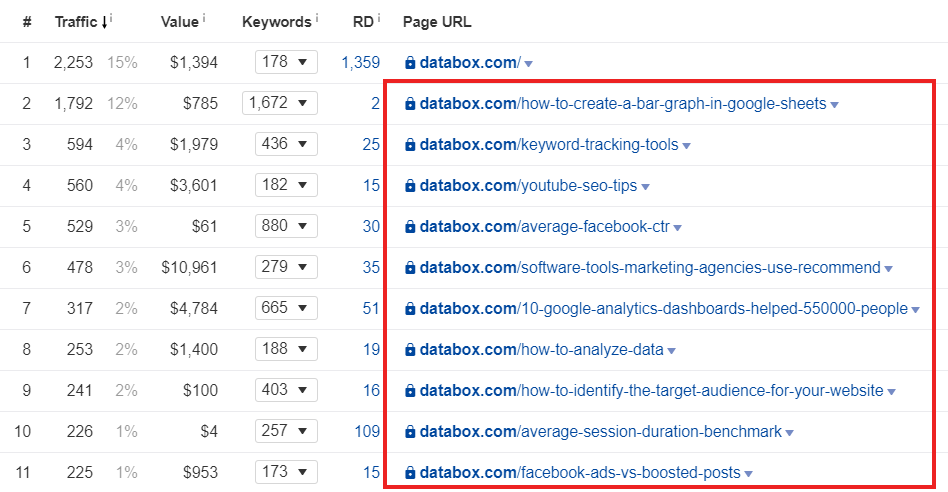Expand caret next to average-facebook-ctr URL
Viewport: 948px width, 492px height.
point(678,228)
